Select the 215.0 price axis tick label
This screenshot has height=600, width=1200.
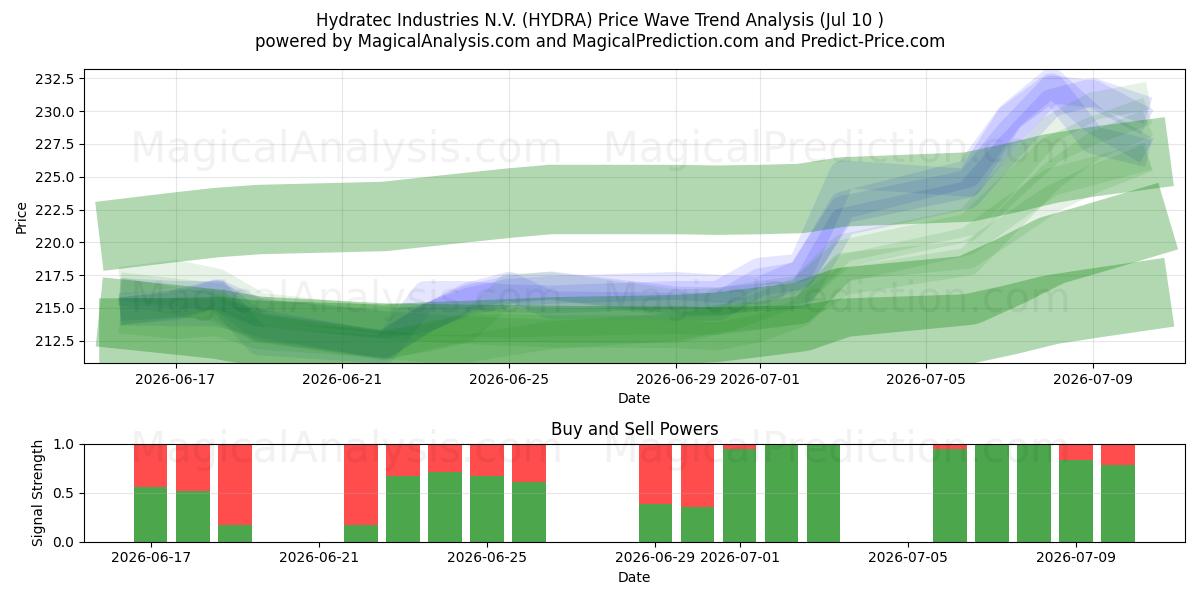pos(57,308)
